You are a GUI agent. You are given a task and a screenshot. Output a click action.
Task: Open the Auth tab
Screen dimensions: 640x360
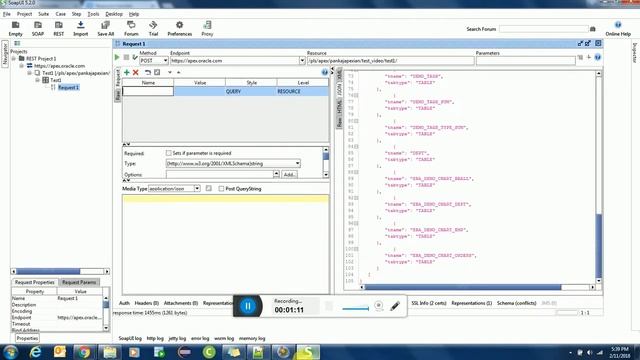(124, 303)
